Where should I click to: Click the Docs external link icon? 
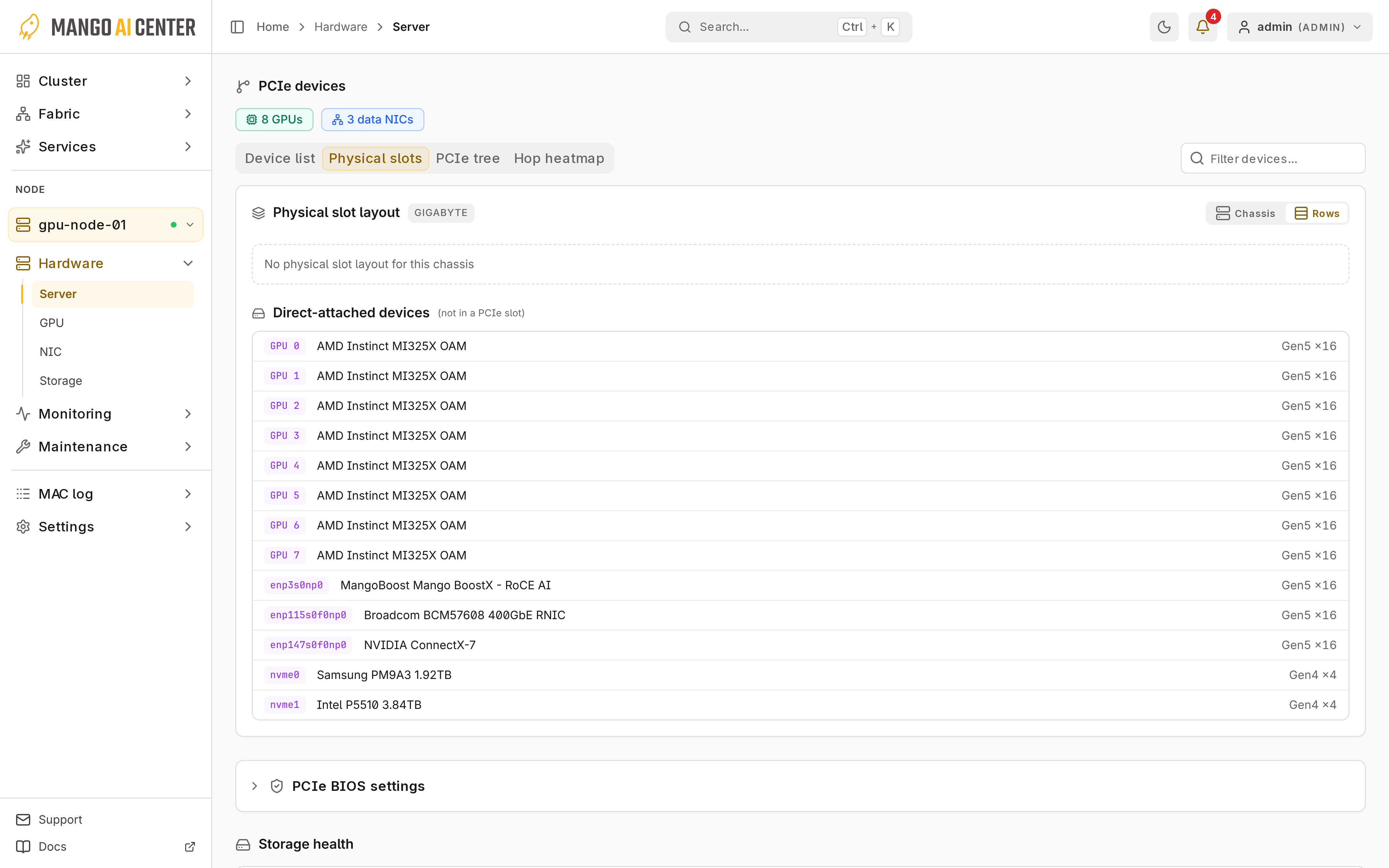click(190, 846)
